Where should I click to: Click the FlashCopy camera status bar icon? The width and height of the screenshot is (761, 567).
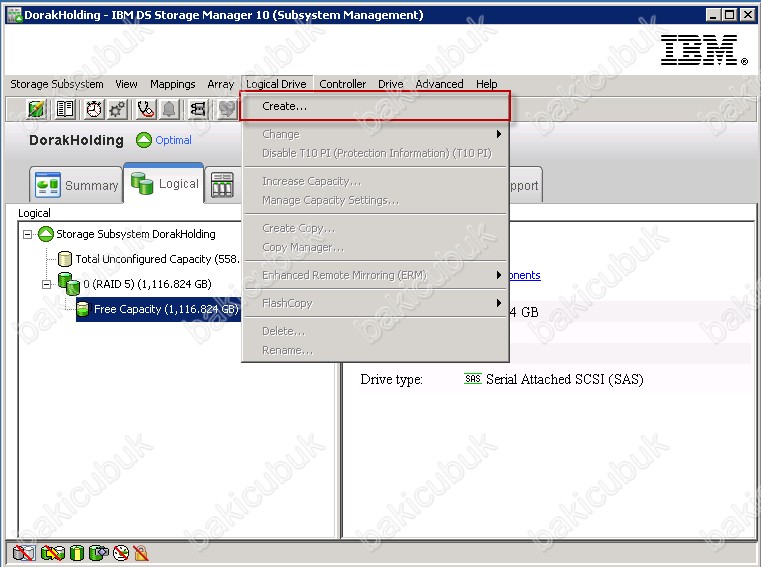[x=99, y=553]
